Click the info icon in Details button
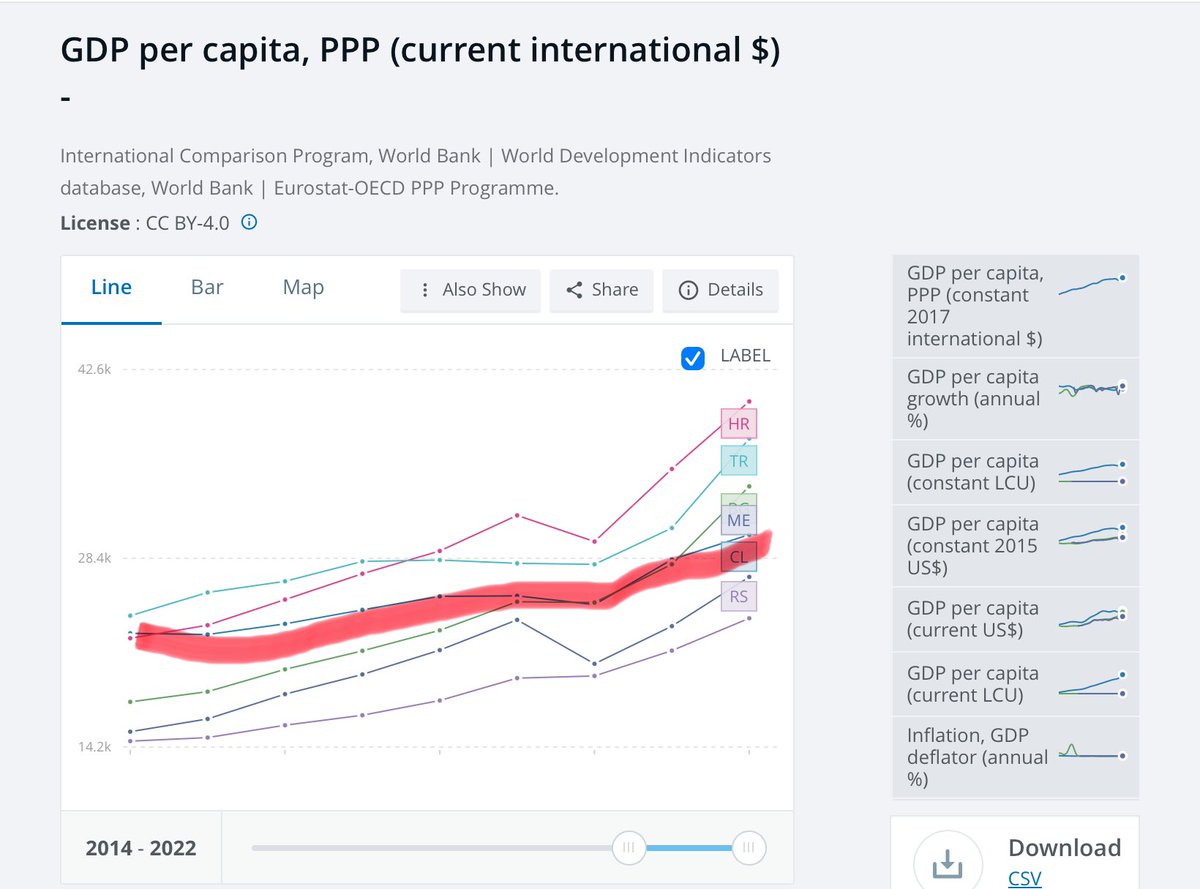The image size is (1200, 889). (688, 290)
